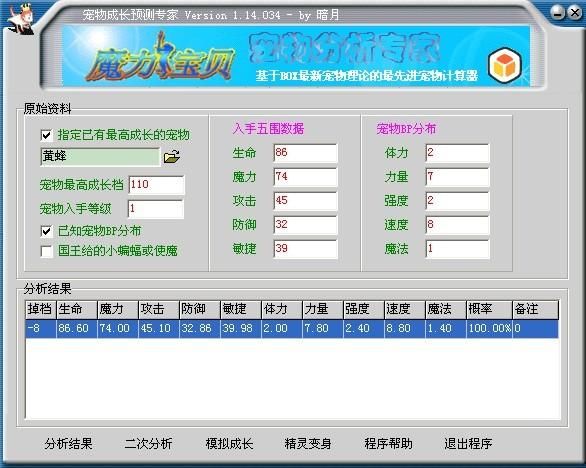Screen dimensions: 586x468
Task: Click the 生命 column header in results
Action: tap(77, 310)
